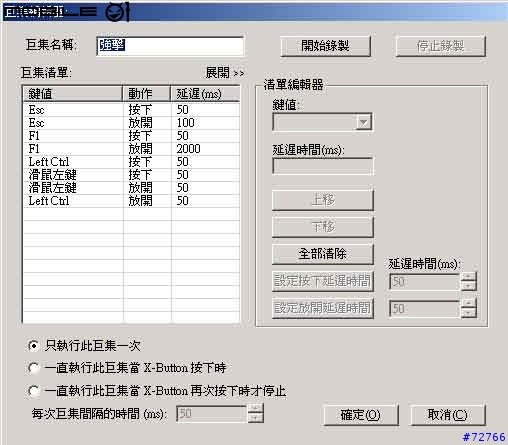The image size is (508, 445).
Task: Click the 鍵值 column header
Action: (x=73, y=94)
